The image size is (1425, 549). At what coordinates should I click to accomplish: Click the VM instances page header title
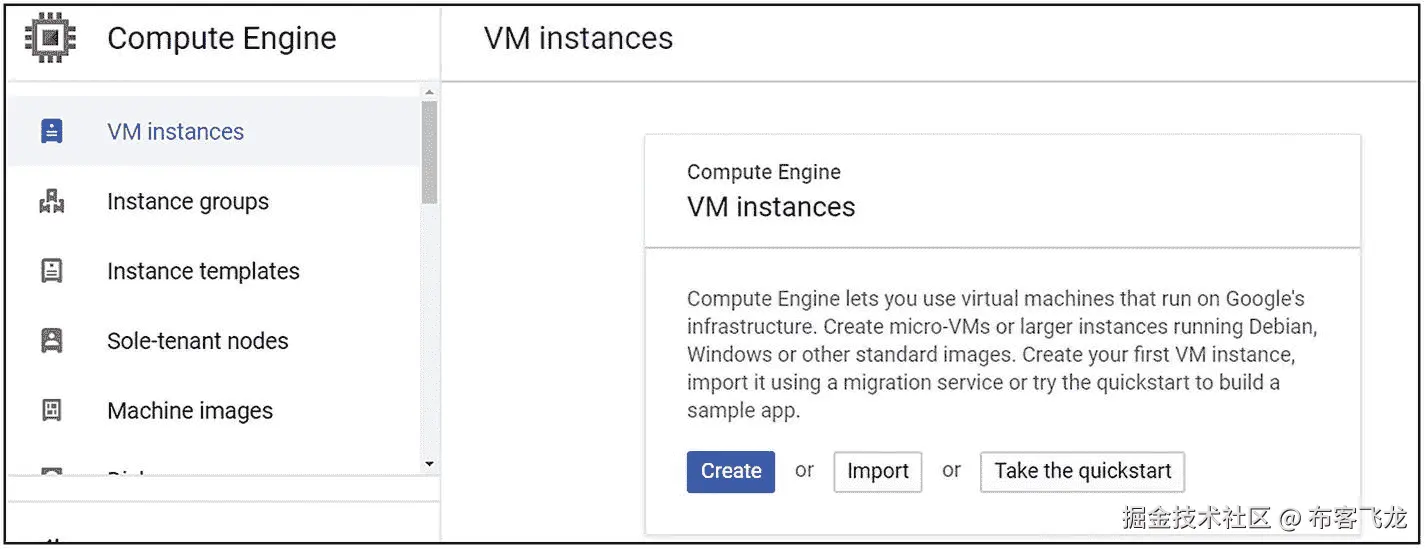point(578,38)
